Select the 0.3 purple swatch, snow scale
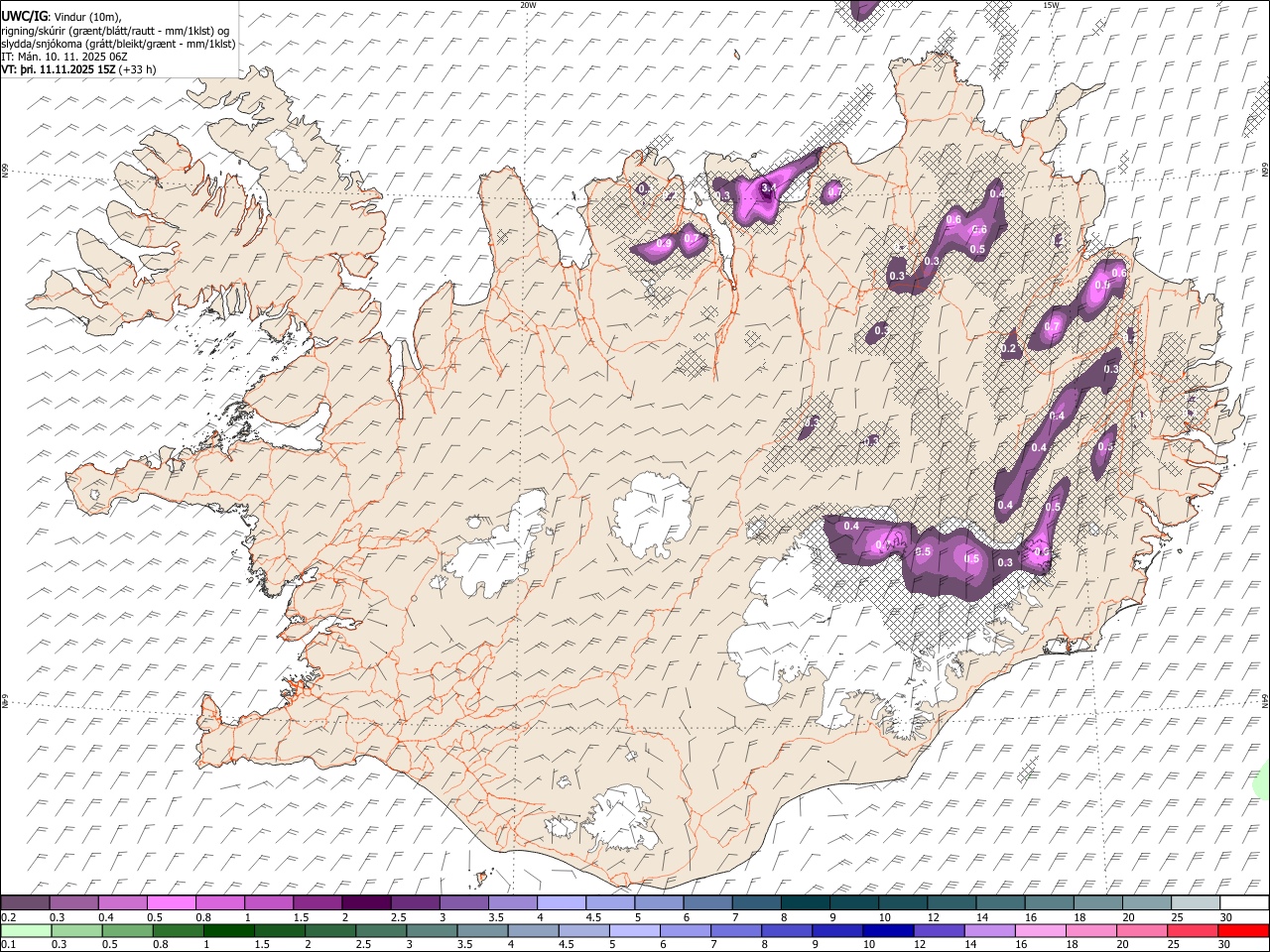Screen dimensions: 1270x952 click(x=73, y=903)
